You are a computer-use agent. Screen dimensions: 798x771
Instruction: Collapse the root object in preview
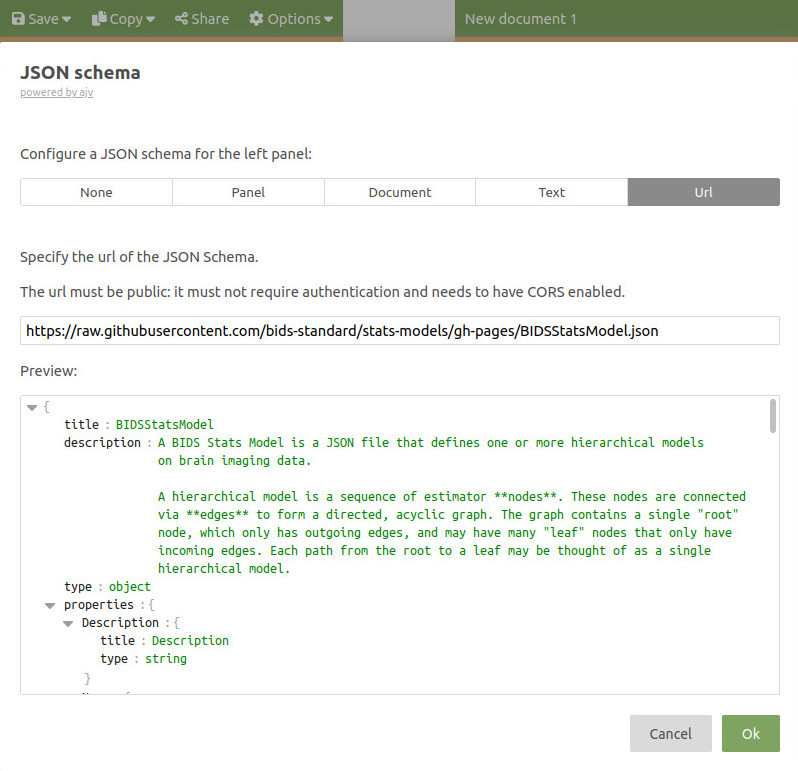tap(32, 407)
